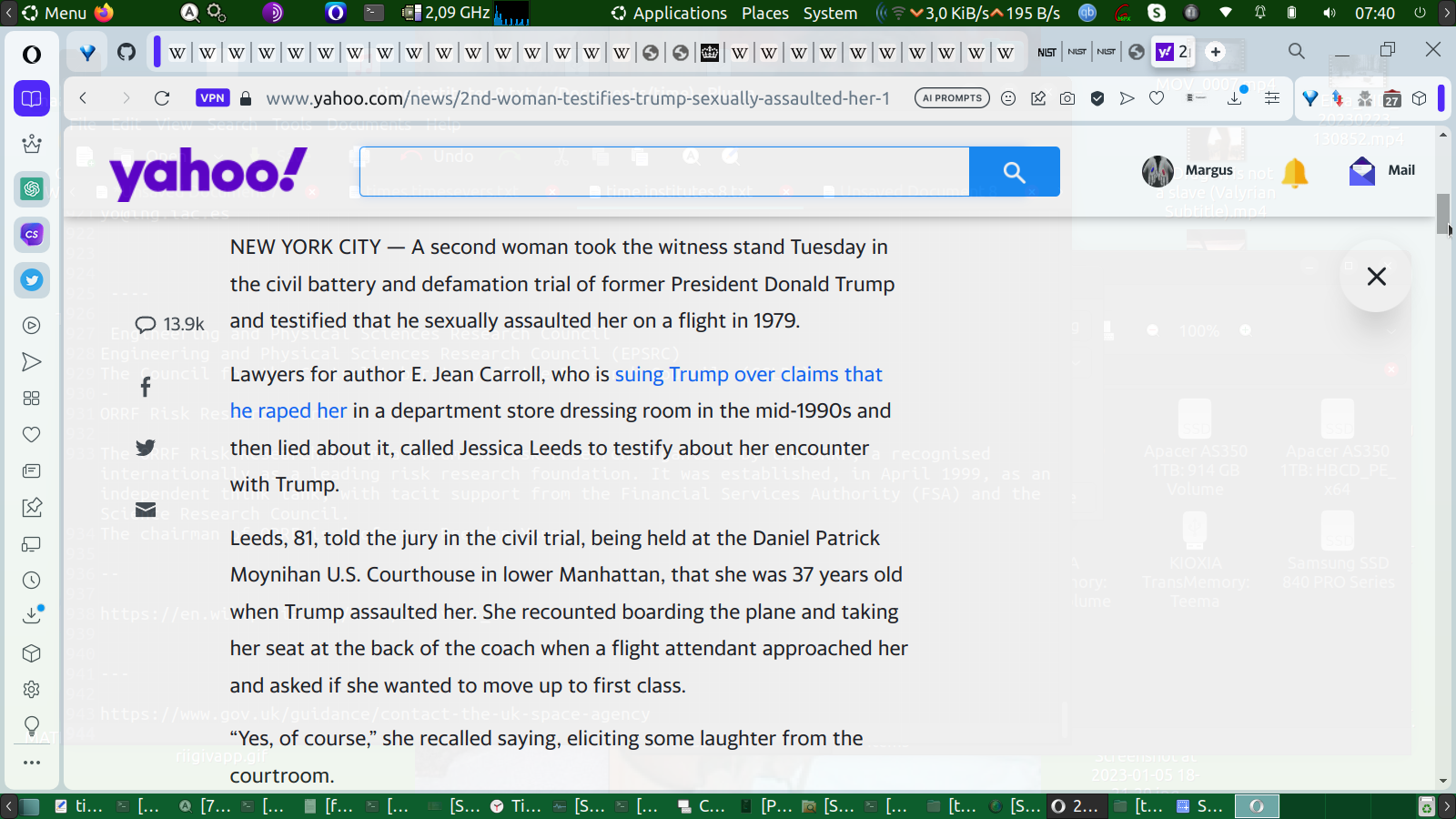
Task: Click the Yahoo notifications bell
Action: [1294, 171]
